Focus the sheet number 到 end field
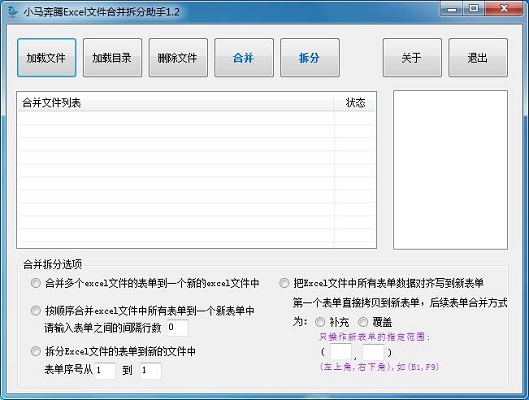 point(151,371)
